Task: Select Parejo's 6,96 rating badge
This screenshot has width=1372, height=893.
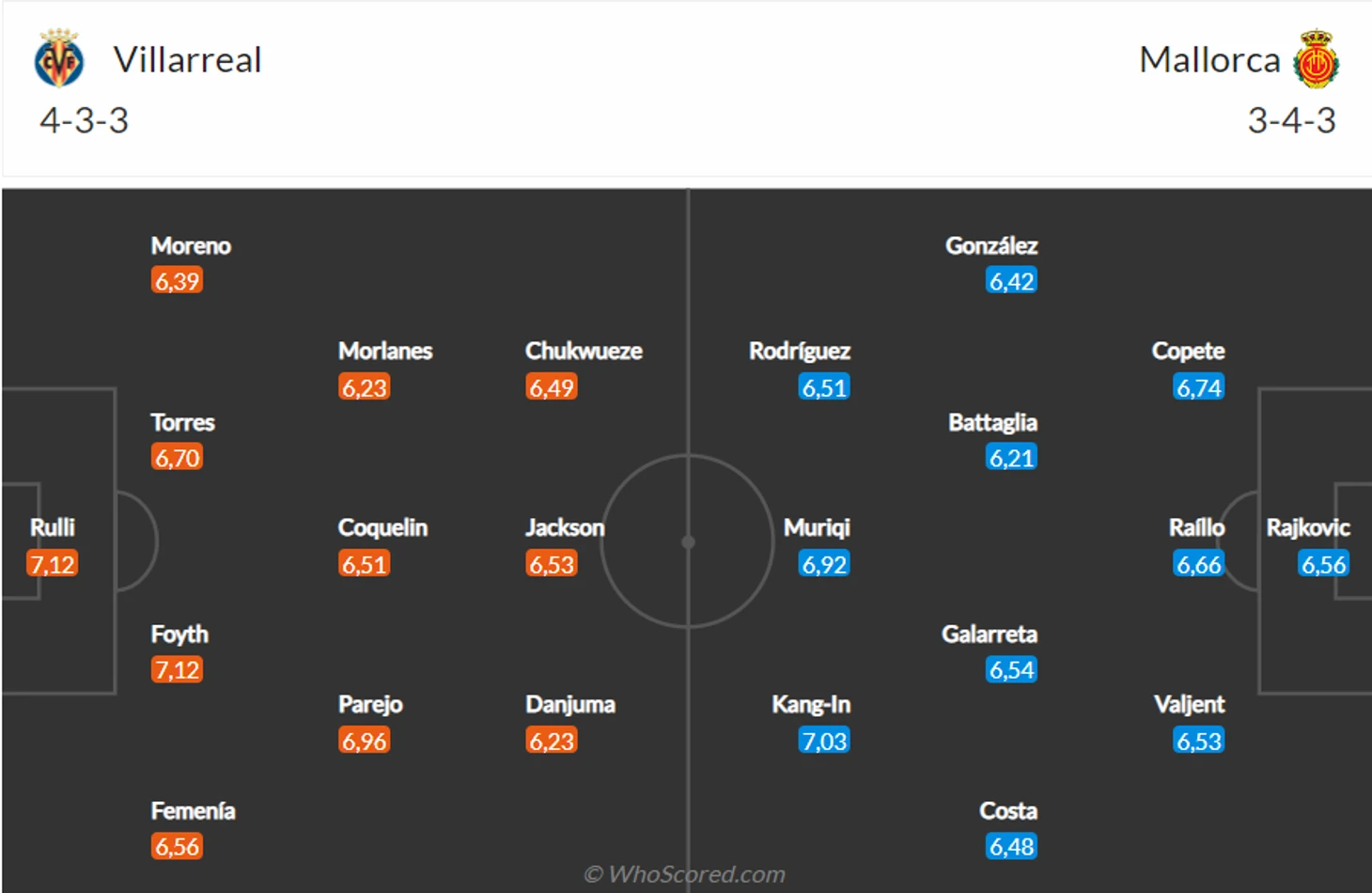Action: (x=364, y=741)
